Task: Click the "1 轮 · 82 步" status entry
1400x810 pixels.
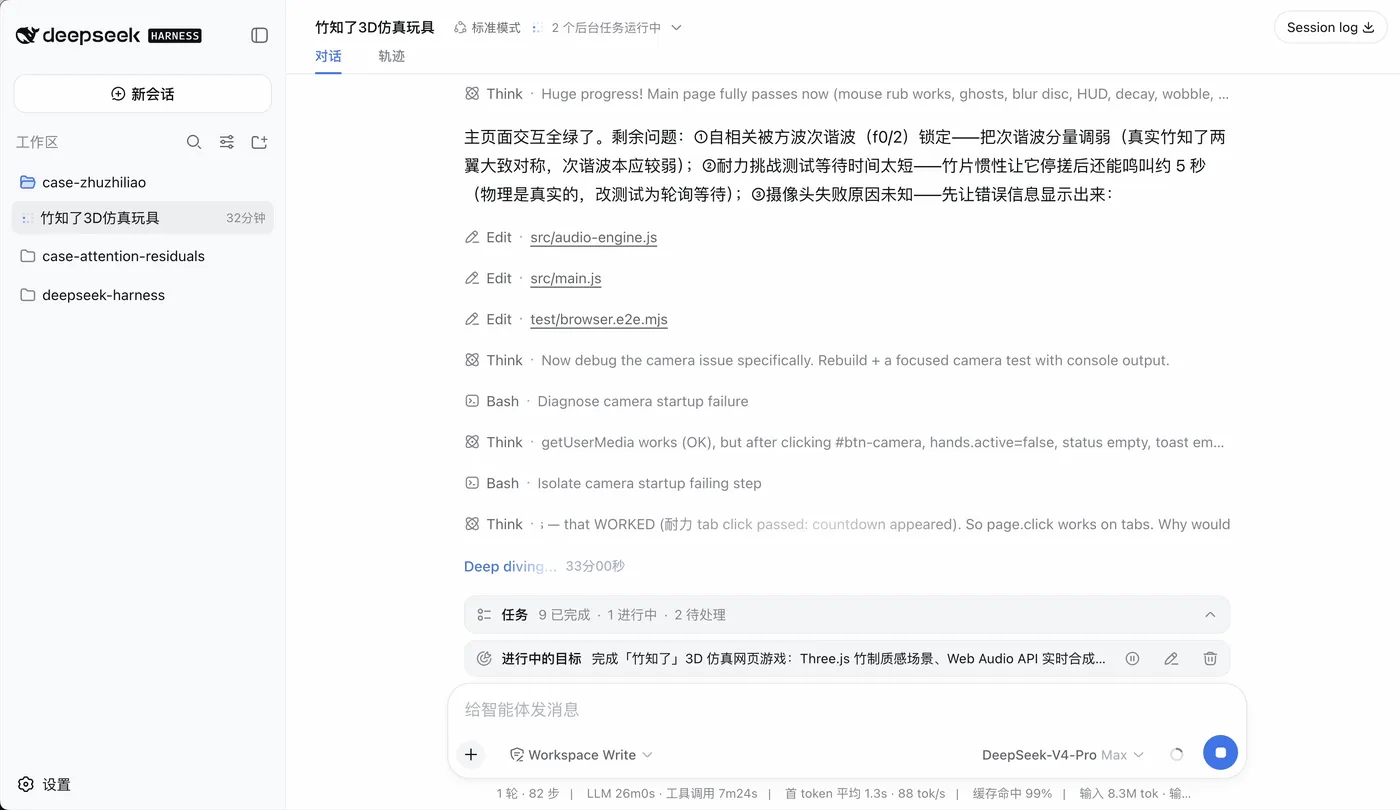Action: coord(528,793)
